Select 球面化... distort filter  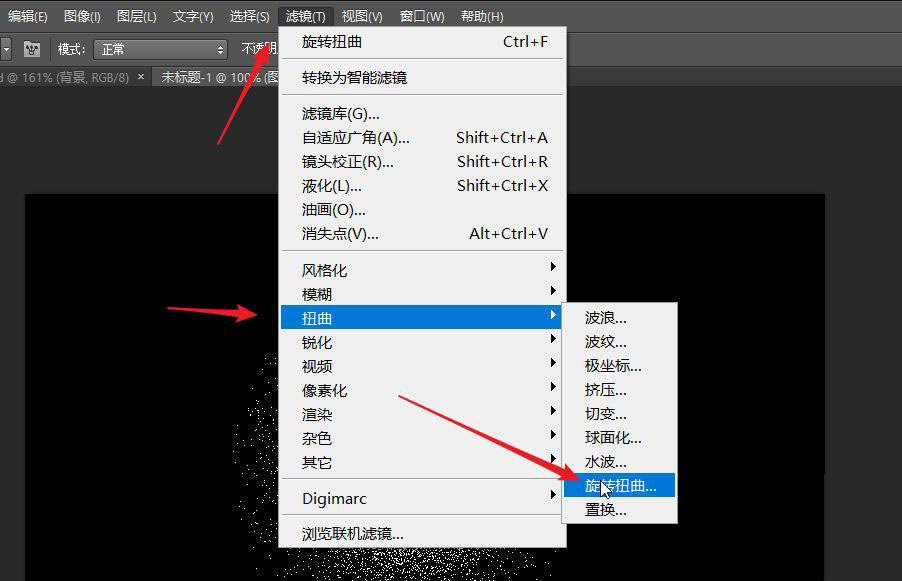619,438
